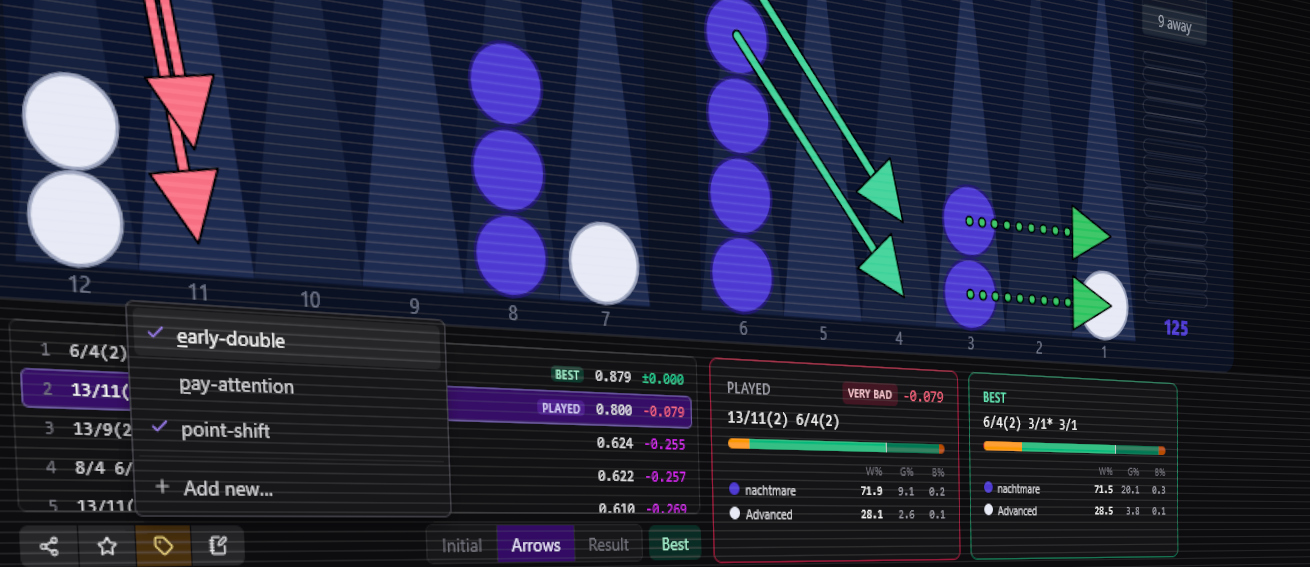Click point number 4 label

pyautogui.click(x=899, y=339)
